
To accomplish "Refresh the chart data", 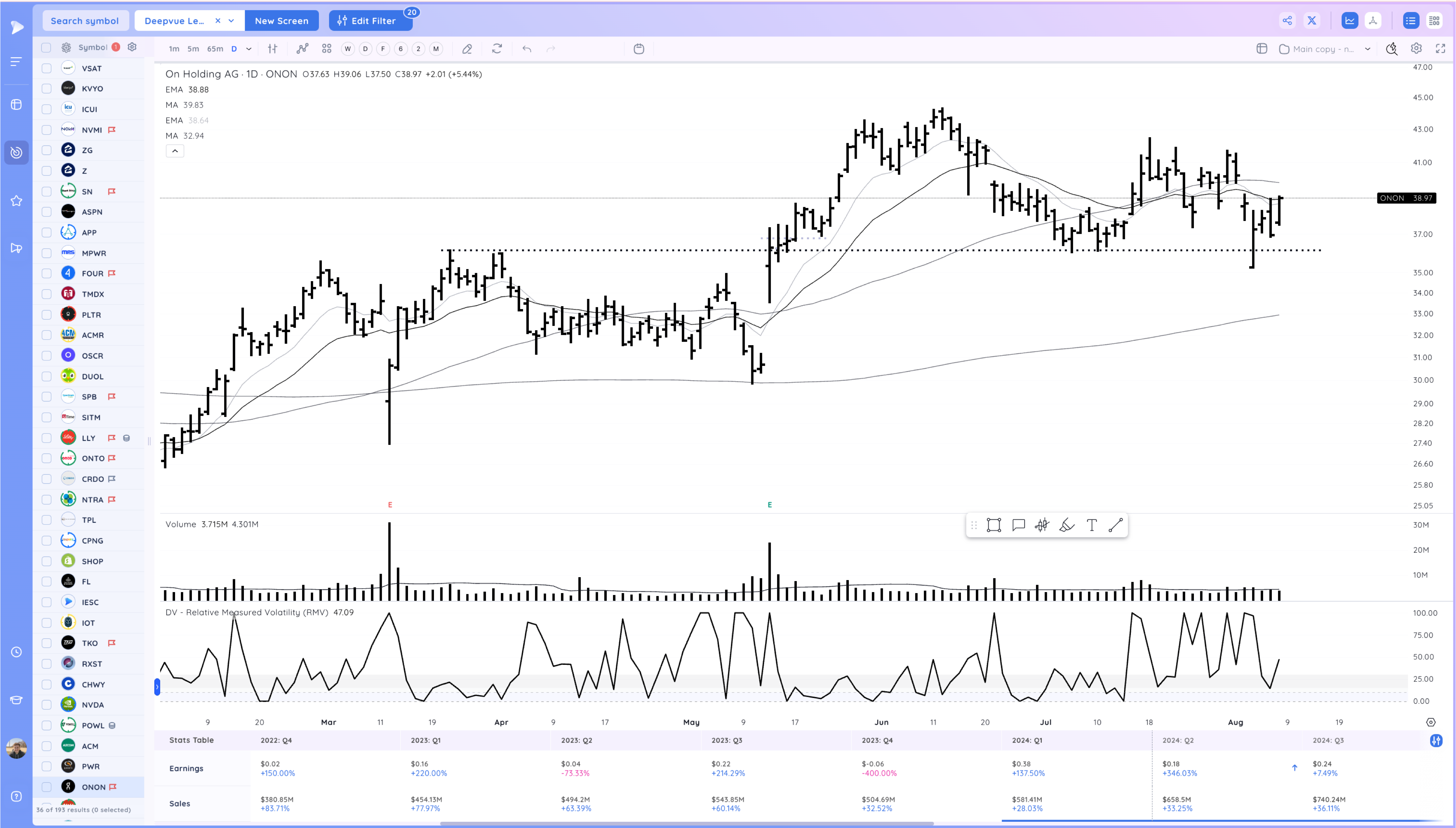I will point(497,49).
